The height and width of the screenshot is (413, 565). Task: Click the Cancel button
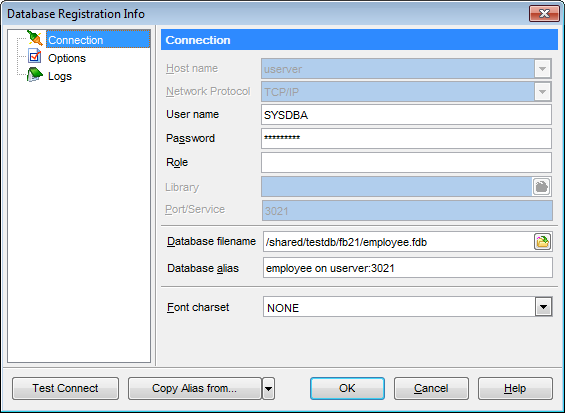tap(431, 388)
